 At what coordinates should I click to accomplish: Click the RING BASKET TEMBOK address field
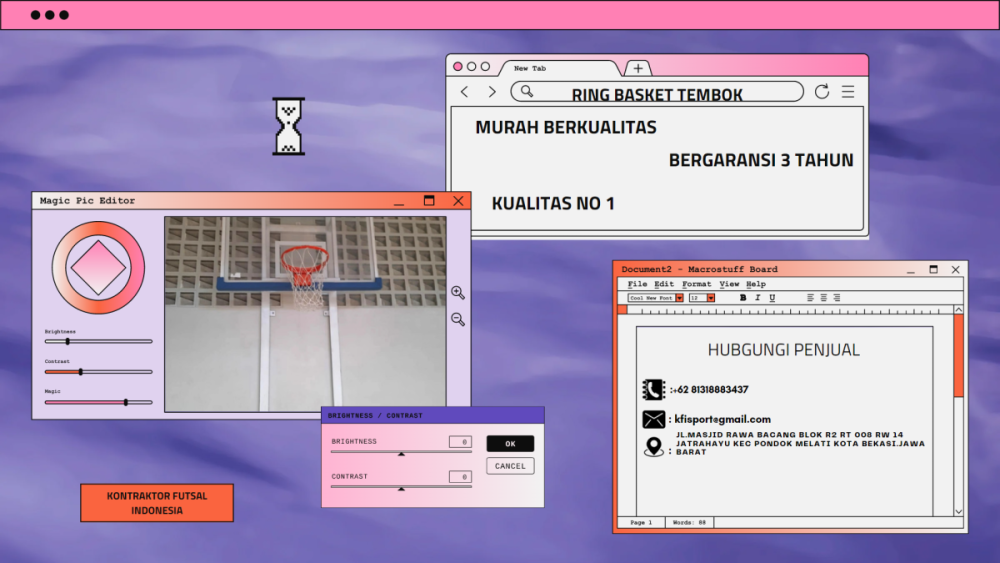tap(657, 92)
